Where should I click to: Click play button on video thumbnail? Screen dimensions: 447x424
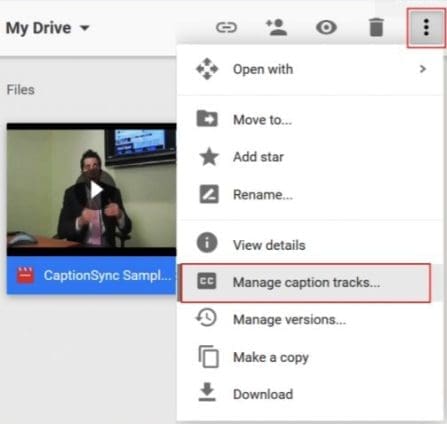(96, 190)
